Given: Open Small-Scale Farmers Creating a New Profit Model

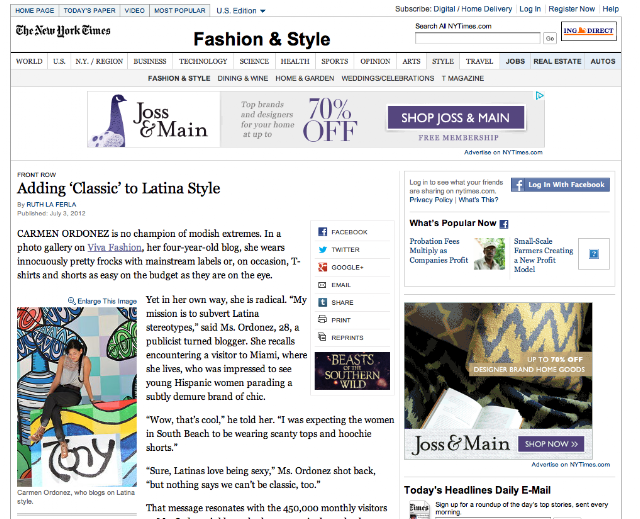Looking at the screenshot, I should [x=543, y=255].
